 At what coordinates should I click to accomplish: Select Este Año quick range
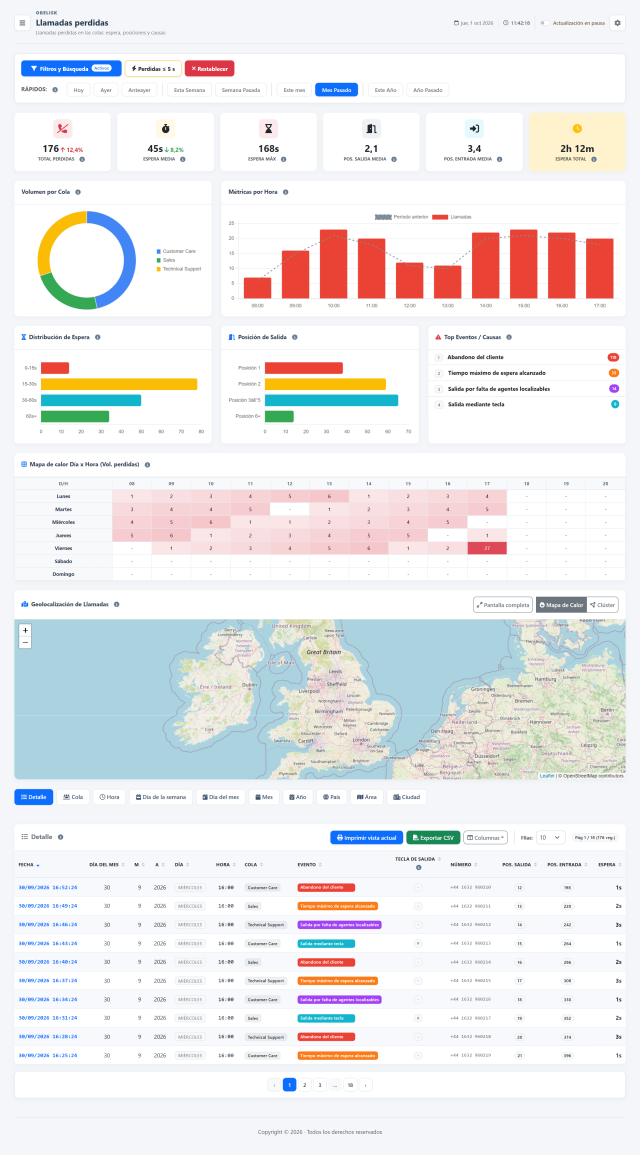pos(385,90)
